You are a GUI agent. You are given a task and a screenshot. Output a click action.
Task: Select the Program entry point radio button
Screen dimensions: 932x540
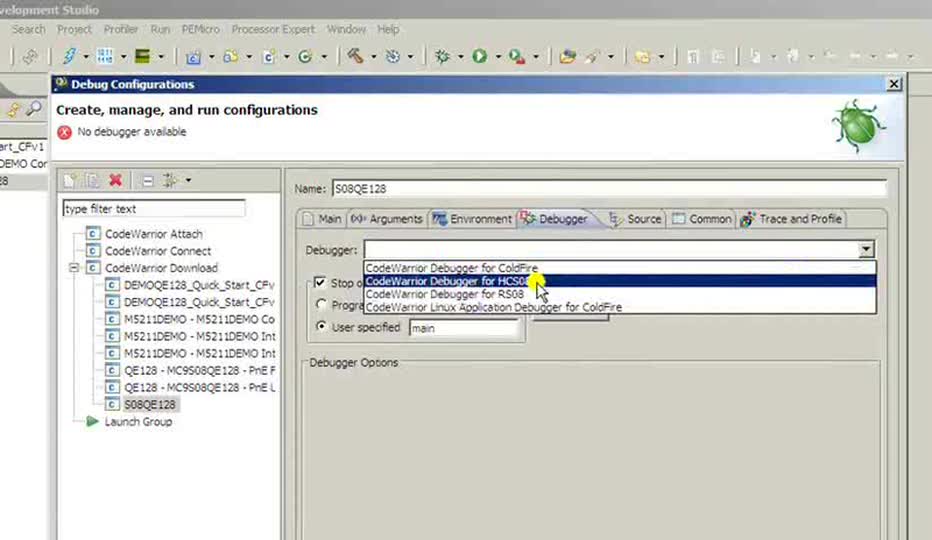click(321, 305)
